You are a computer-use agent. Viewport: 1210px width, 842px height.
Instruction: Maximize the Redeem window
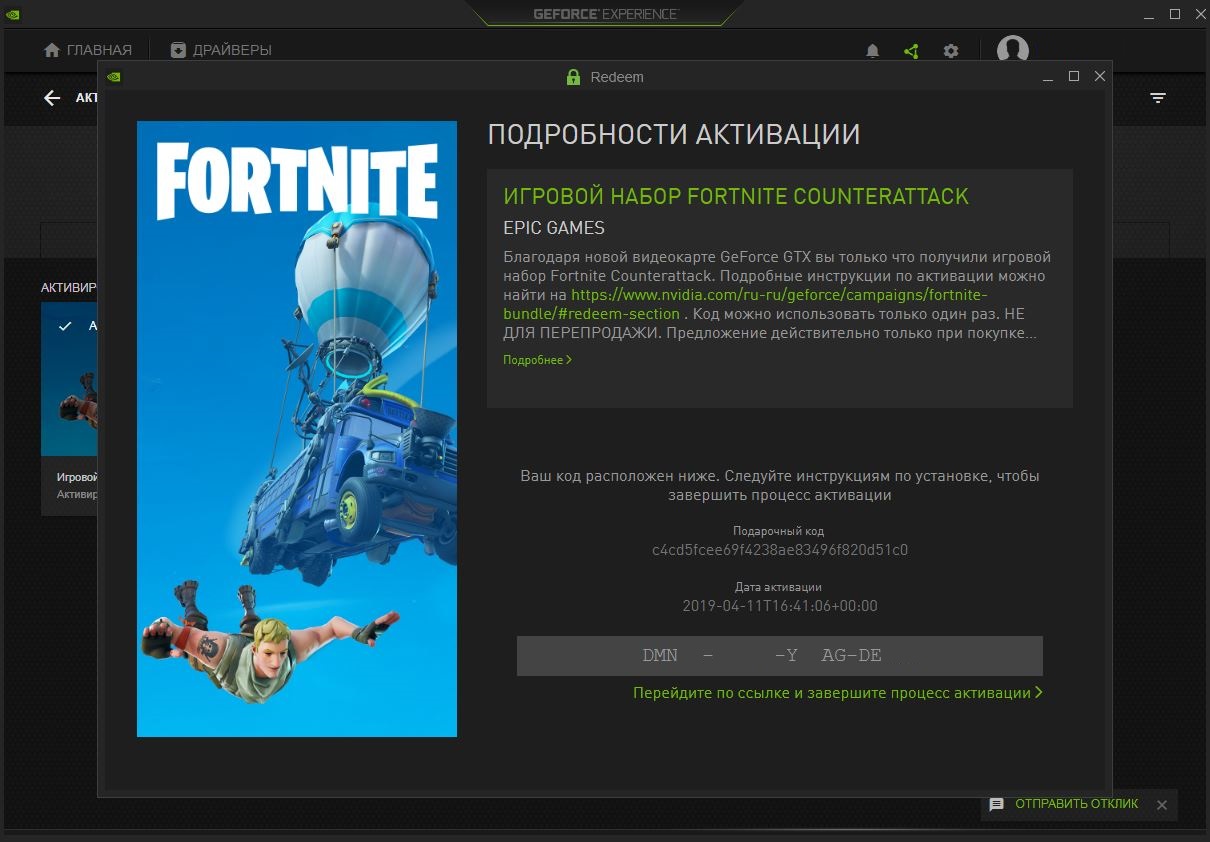[1074, 77]
